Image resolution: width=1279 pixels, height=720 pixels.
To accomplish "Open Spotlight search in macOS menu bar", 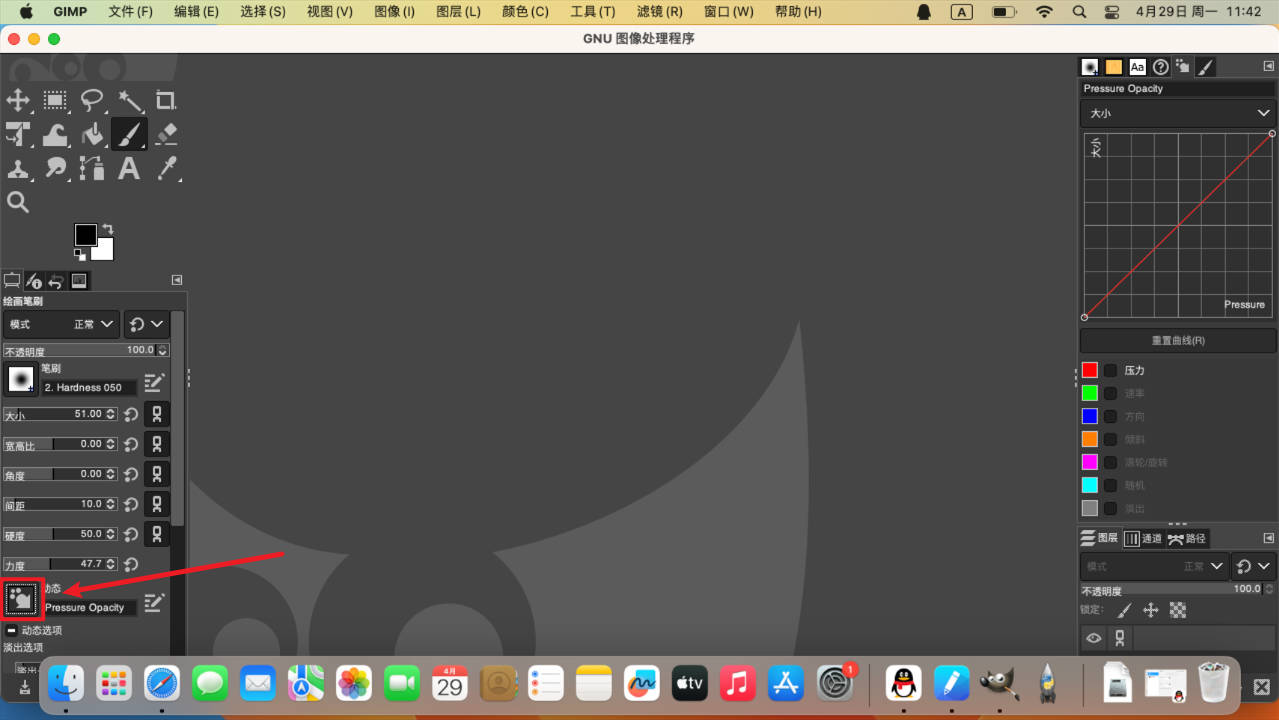I will click(1079, 12).
